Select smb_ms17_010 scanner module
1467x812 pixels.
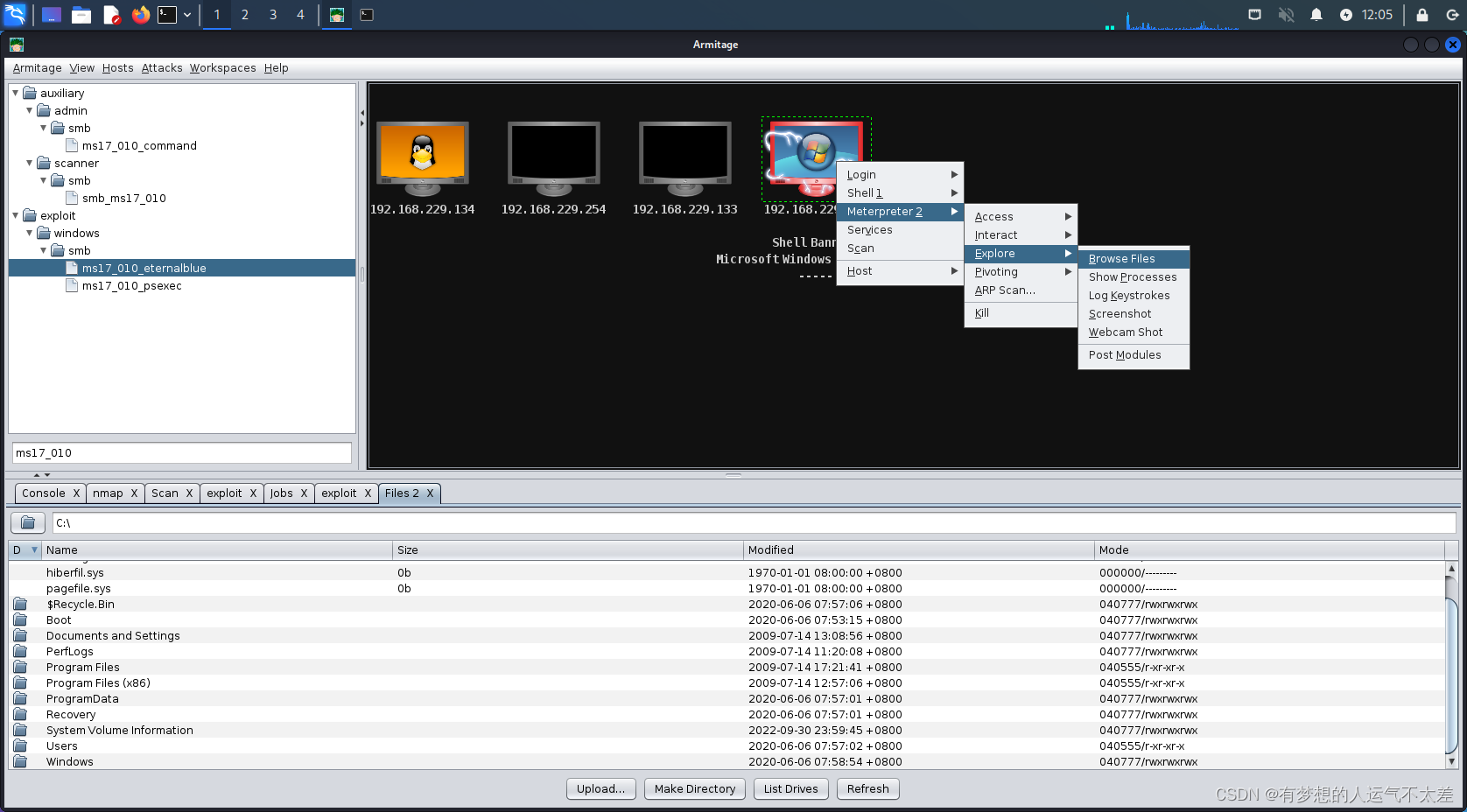tap(123, 199)
